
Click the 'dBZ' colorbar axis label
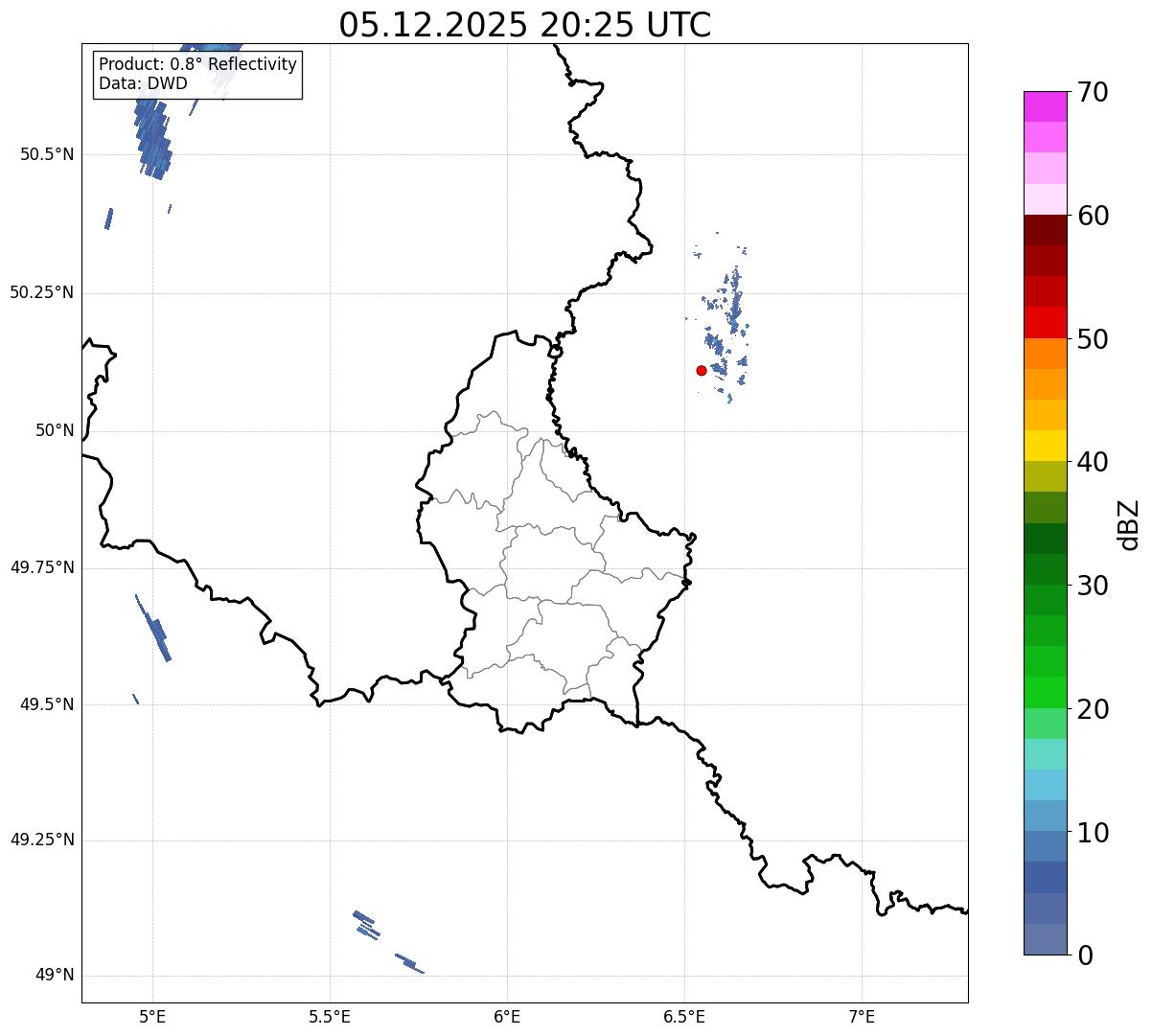1129,524
